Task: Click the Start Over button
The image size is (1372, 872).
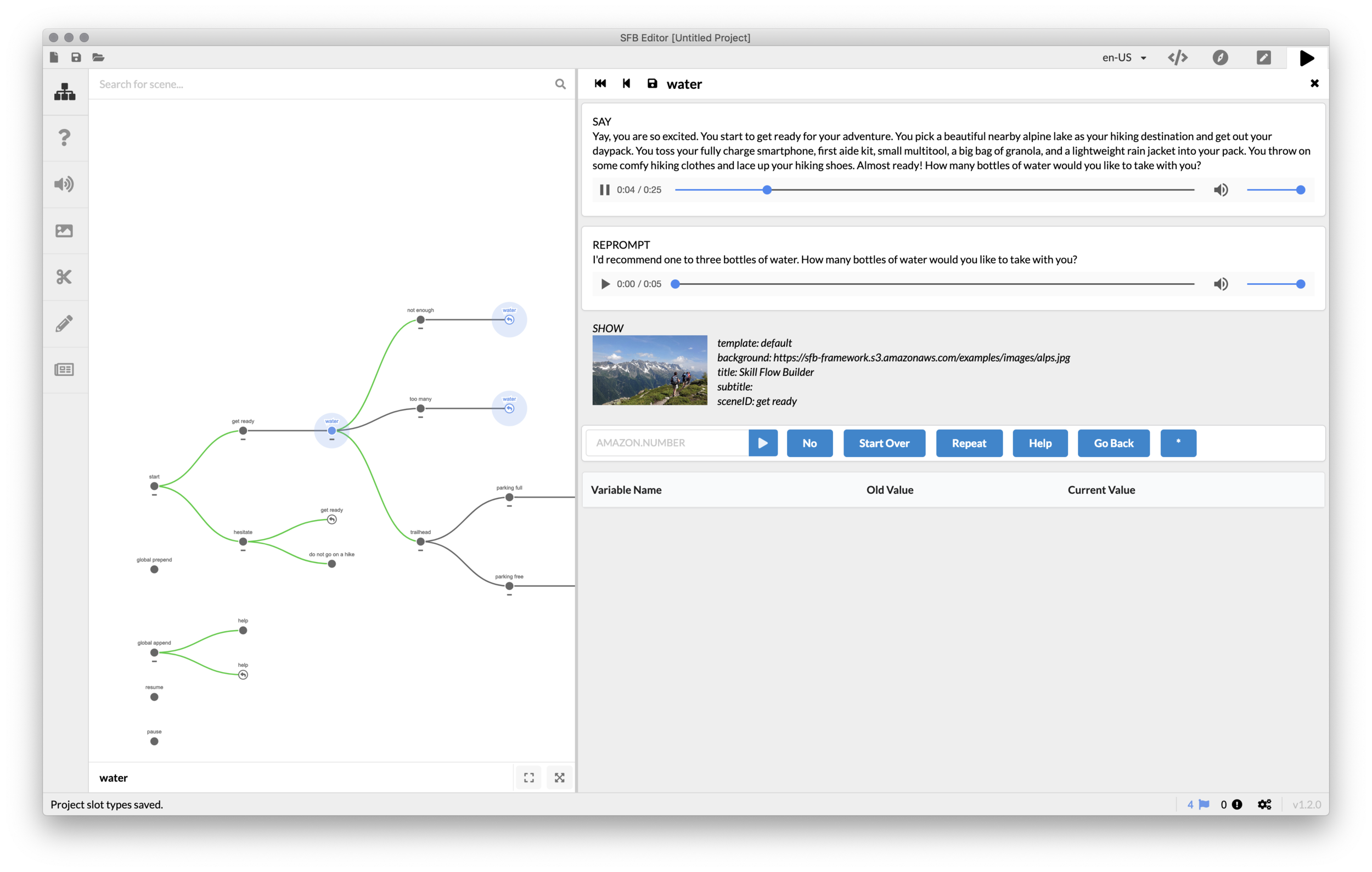Action: pos(884,442)
